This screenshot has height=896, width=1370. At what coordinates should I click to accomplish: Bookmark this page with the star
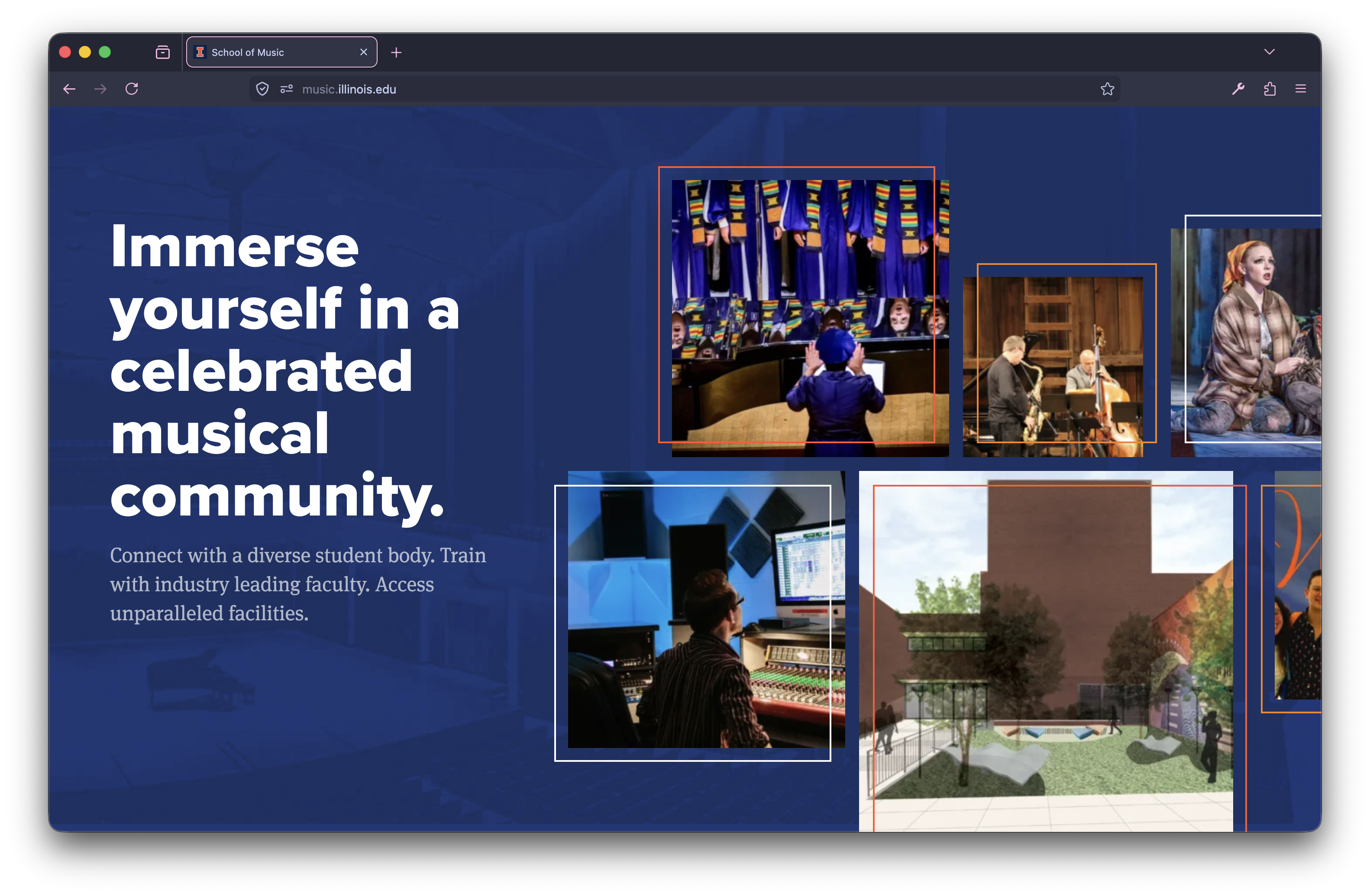[1108, 89]
